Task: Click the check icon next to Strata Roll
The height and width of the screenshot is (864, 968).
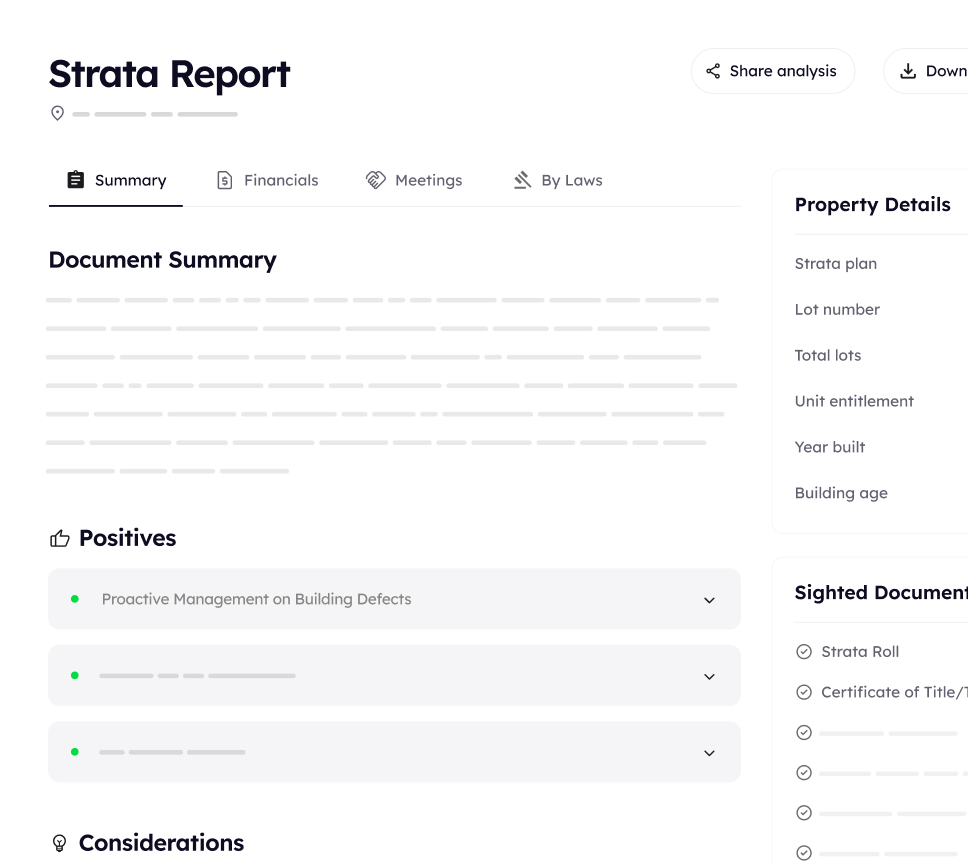Action: pos(804,652)
